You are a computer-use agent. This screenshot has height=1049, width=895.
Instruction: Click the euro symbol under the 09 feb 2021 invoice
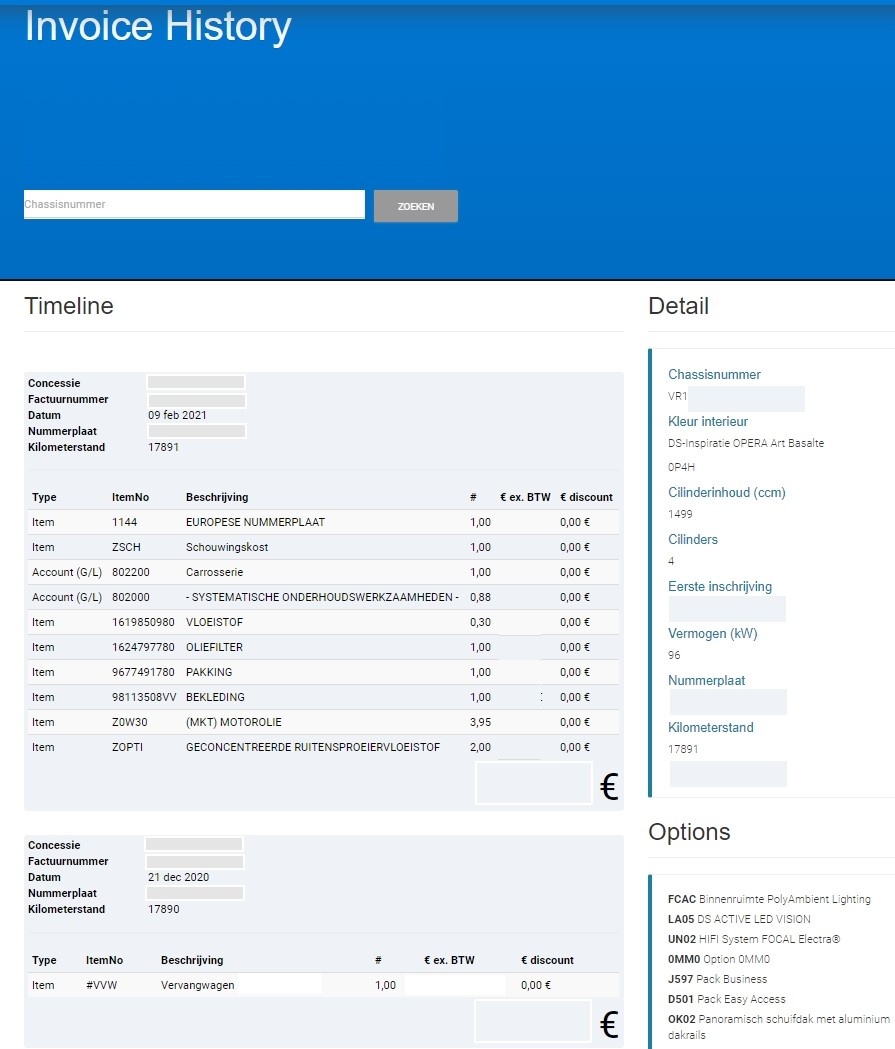pos(609,788)
